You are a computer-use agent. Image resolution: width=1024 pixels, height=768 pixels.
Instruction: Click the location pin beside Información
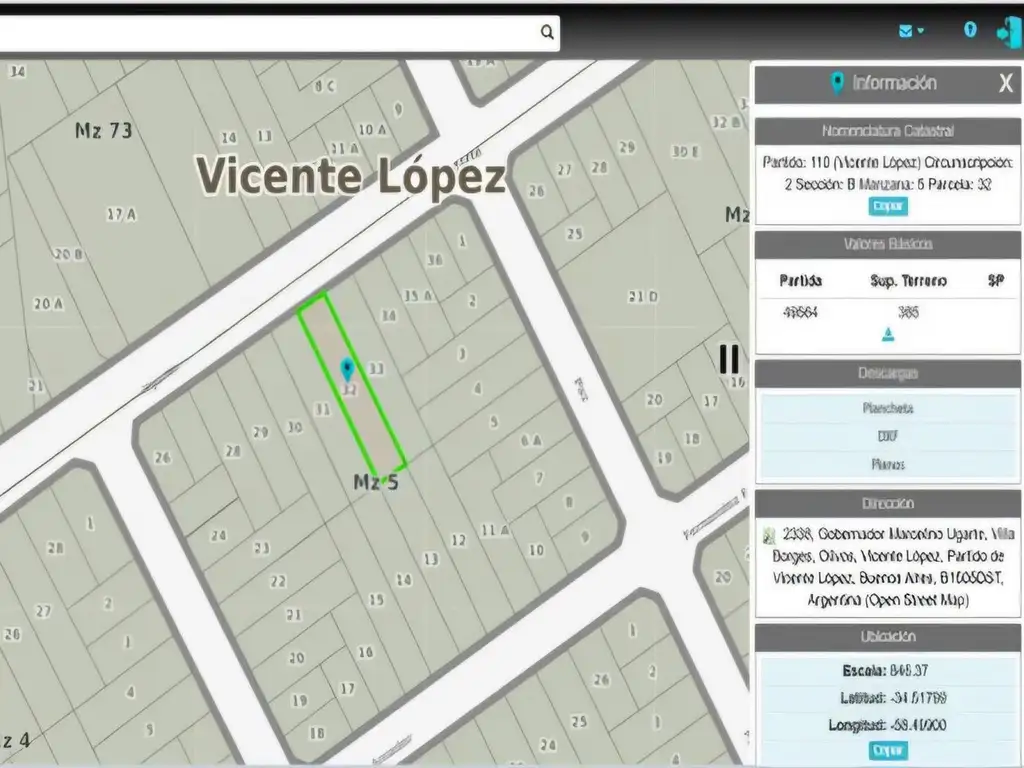pos(837,84)
